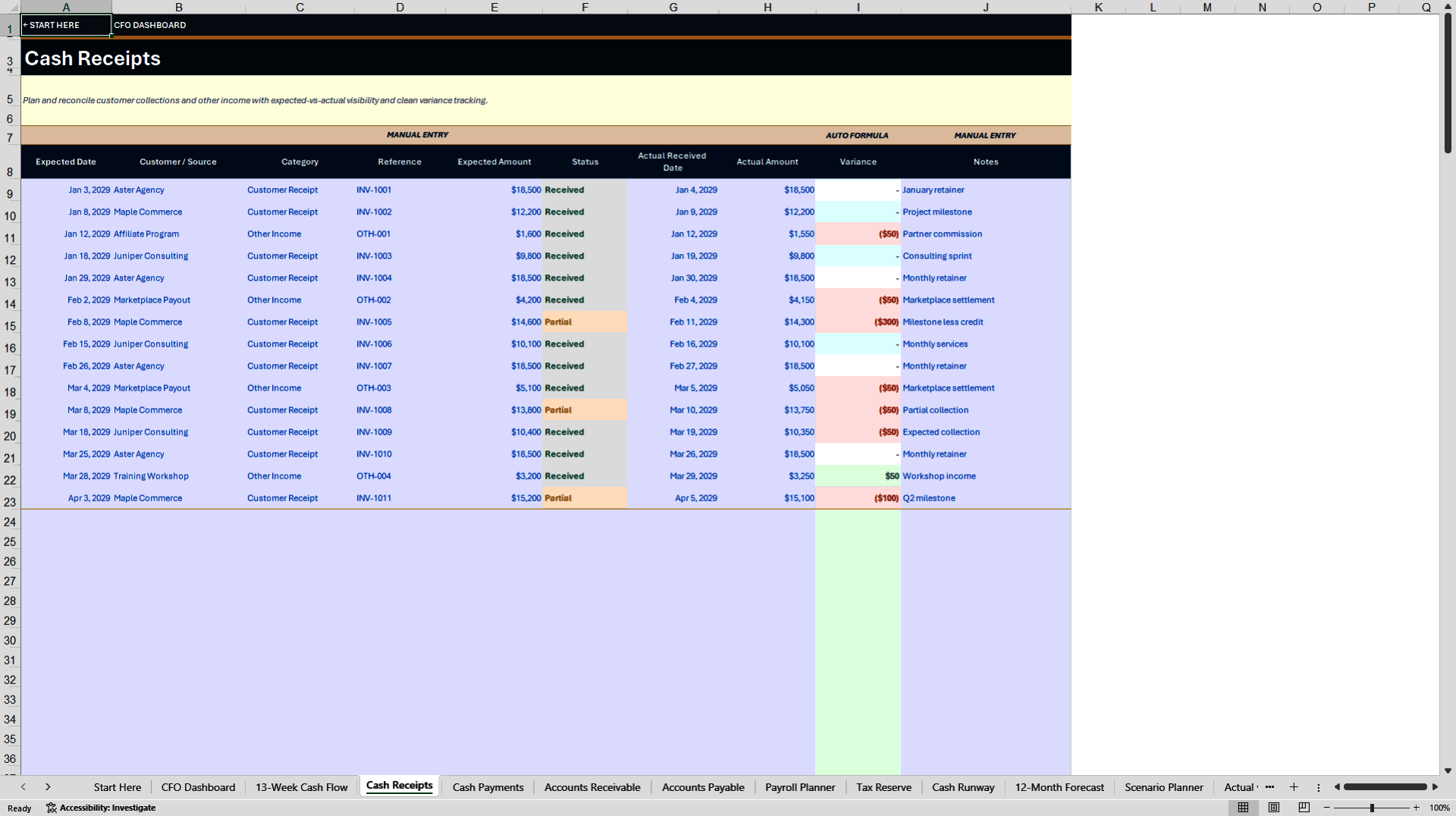Click zoom out minus button
1456x816 pixels.
point(1327,808)
